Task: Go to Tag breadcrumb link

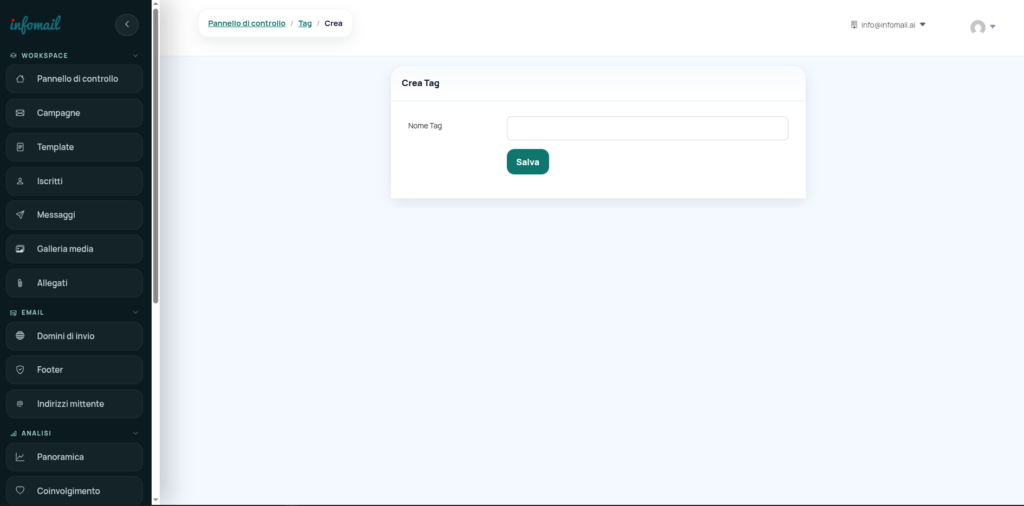Action: pyautogui.click(x=305, y=23)
